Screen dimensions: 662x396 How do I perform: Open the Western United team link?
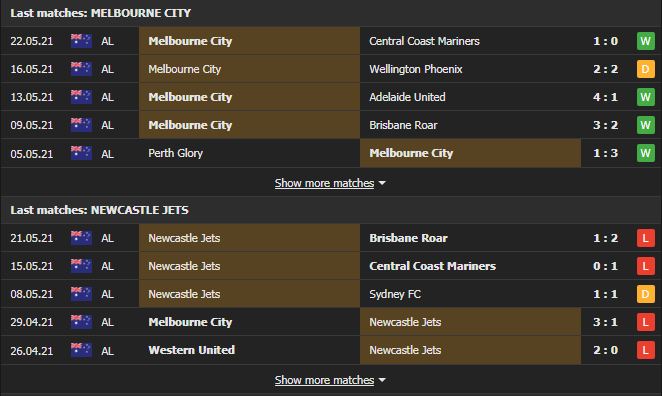tap(191, 350)
